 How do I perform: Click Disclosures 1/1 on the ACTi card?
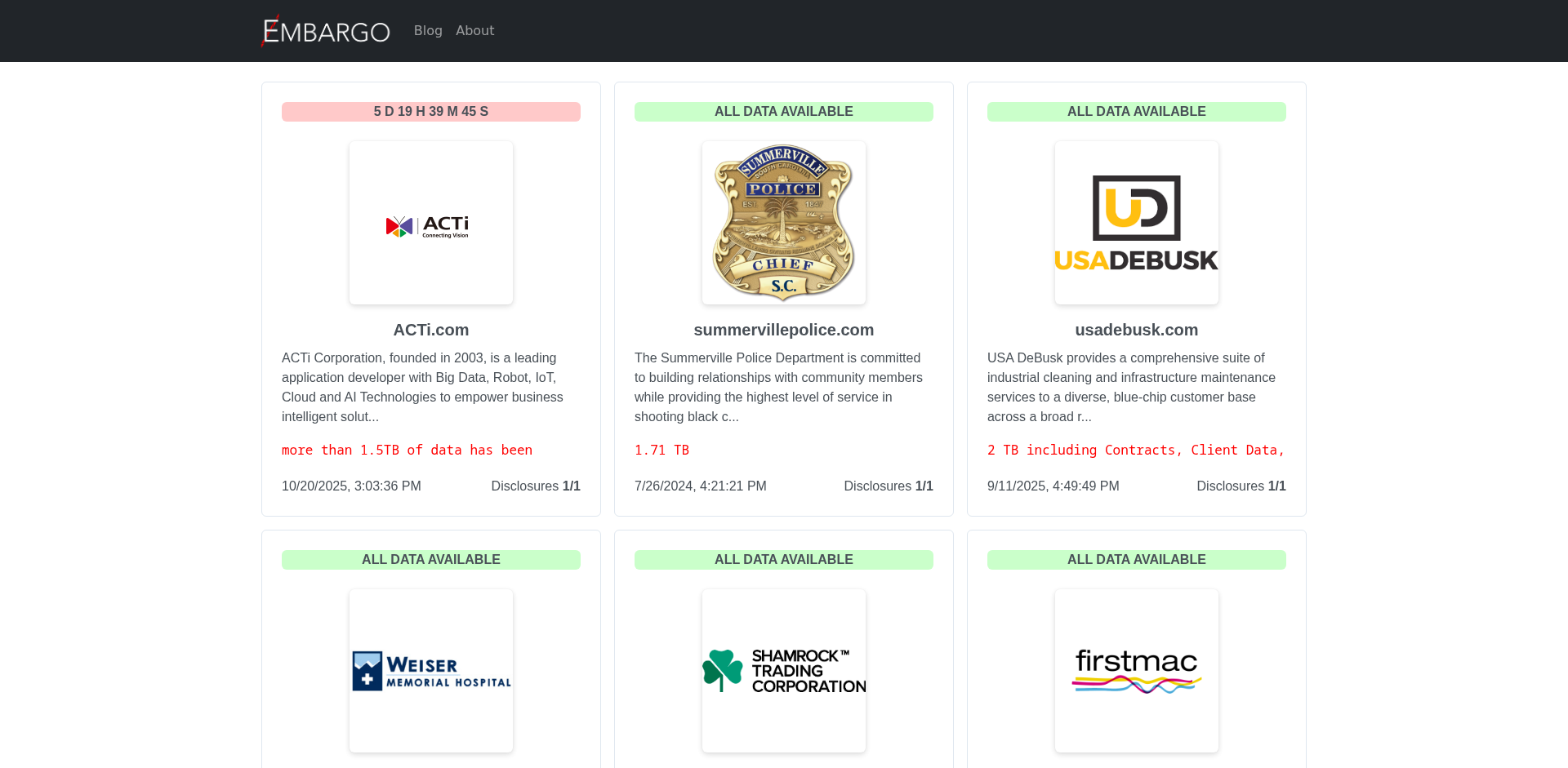(x=535, y=486)
